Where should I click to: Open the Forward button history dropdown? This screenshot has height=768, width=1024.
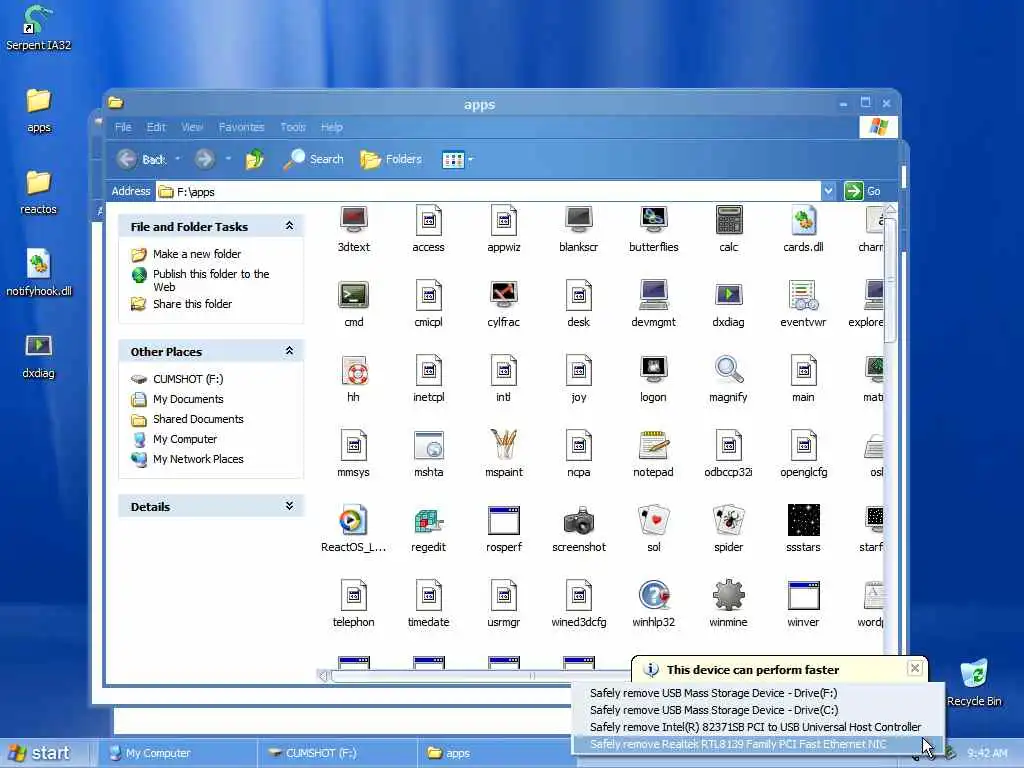coord(228,159)
